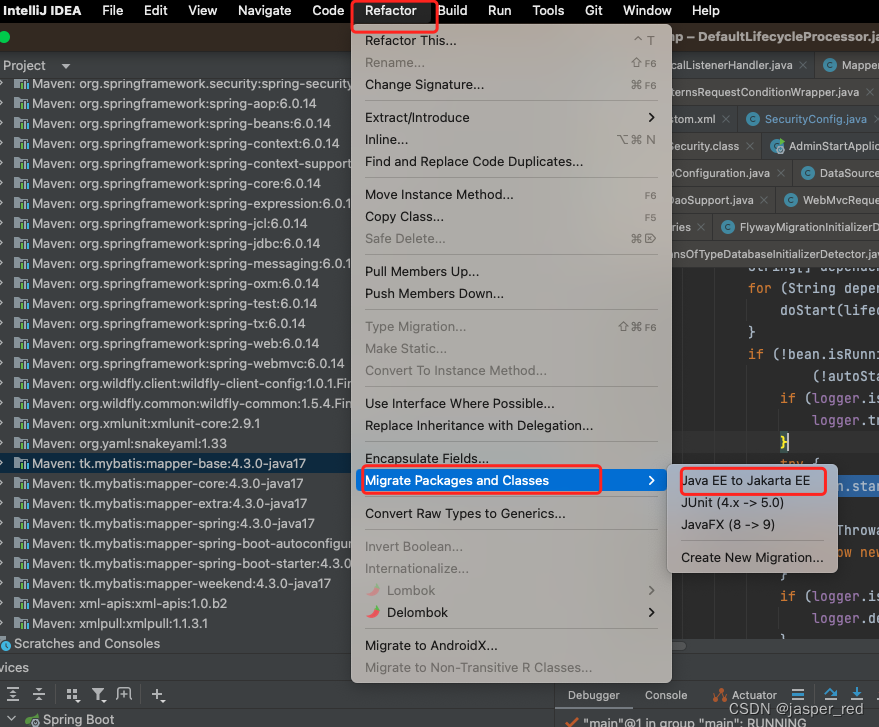
Task: Click the Scratches and Consoles icon
Action: tap(6, 644)
